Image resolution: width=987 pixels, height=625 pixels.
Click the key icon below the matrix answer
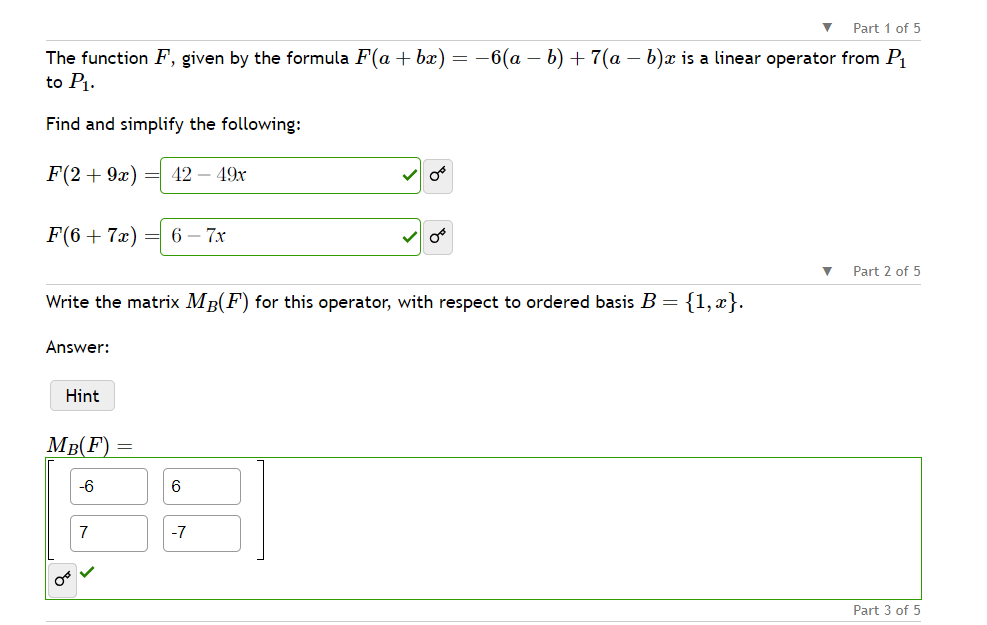60,580
